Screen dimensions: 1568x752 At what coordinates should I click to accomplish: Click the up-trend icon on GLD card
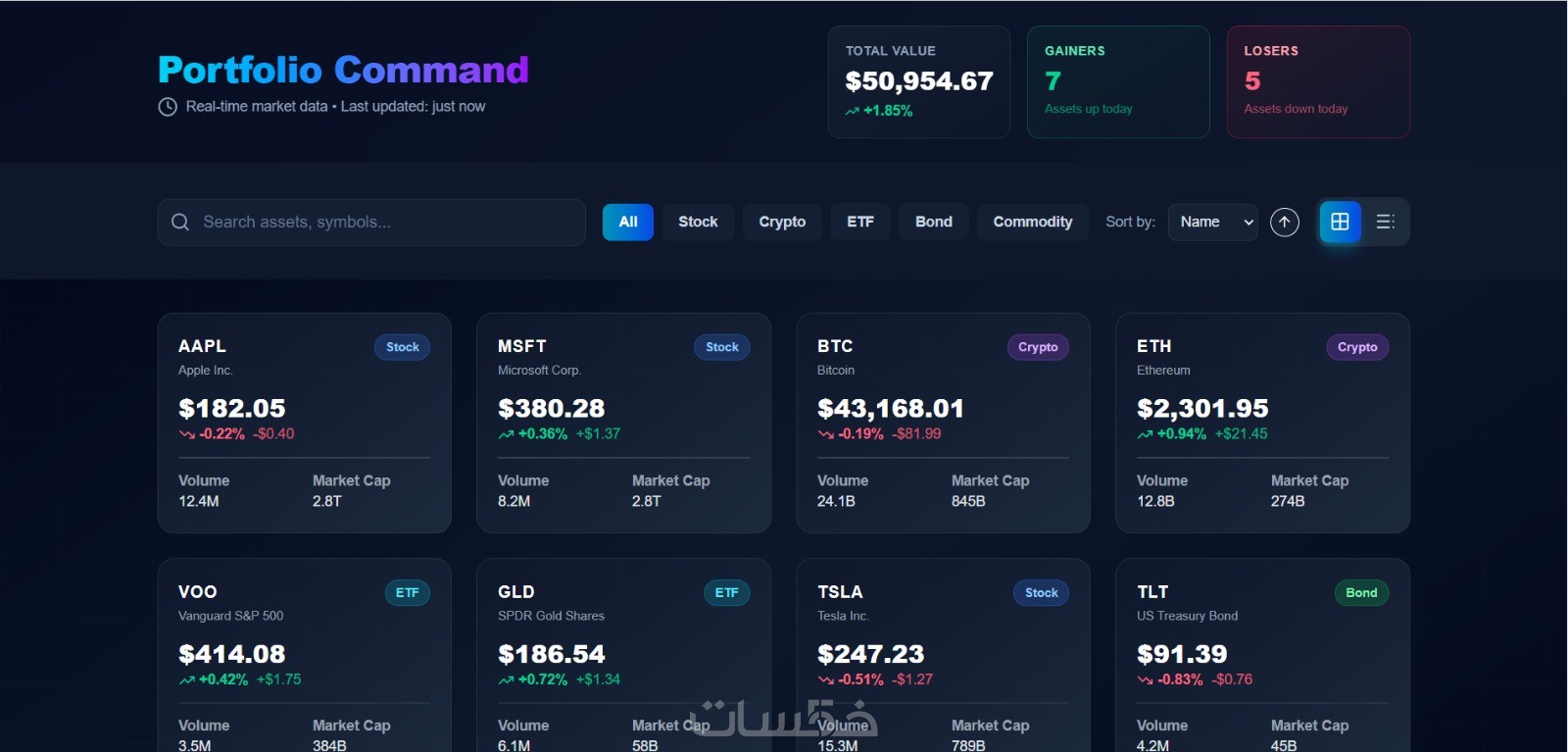(506, 680)
